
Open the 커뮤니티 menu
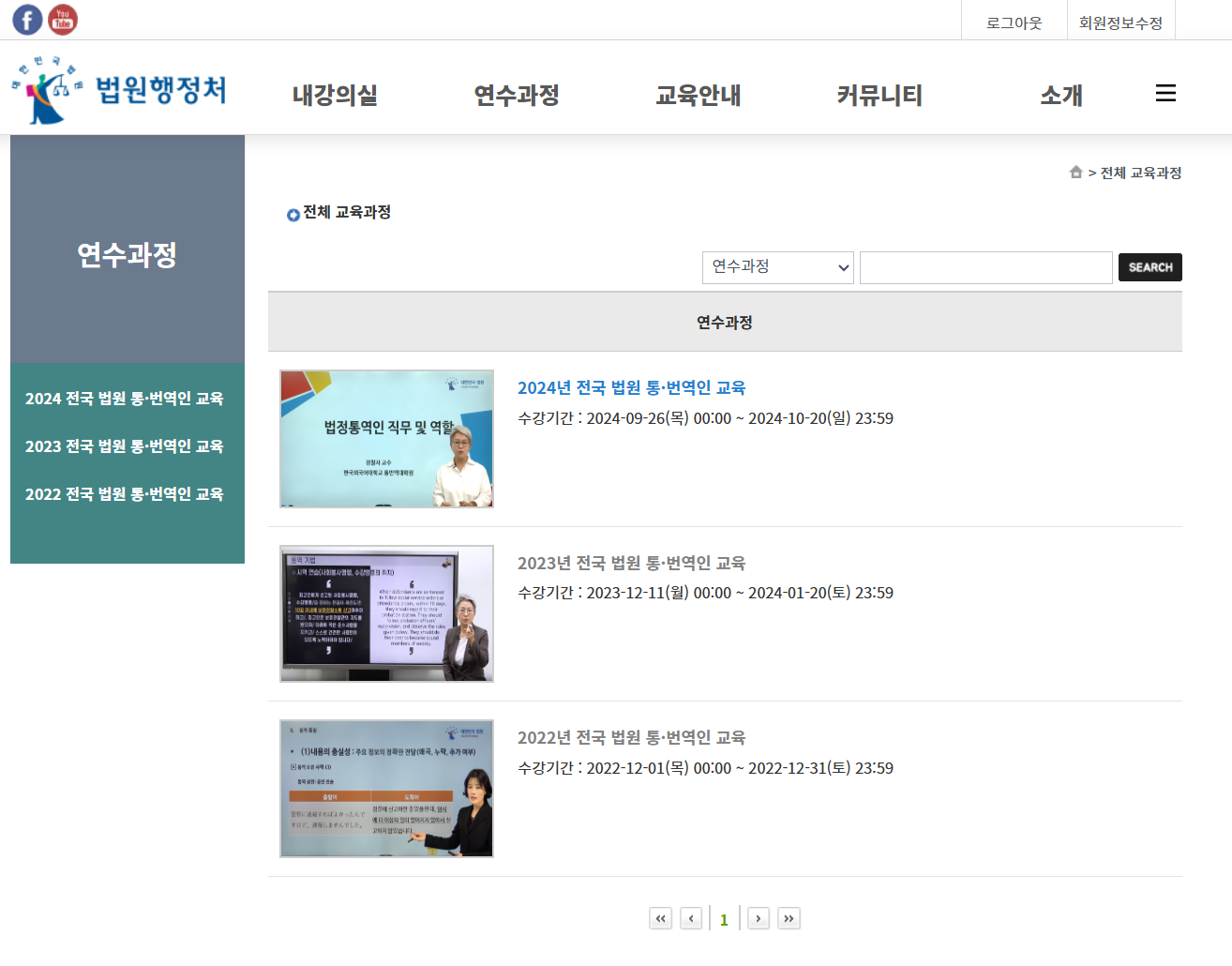coord(879,95)
